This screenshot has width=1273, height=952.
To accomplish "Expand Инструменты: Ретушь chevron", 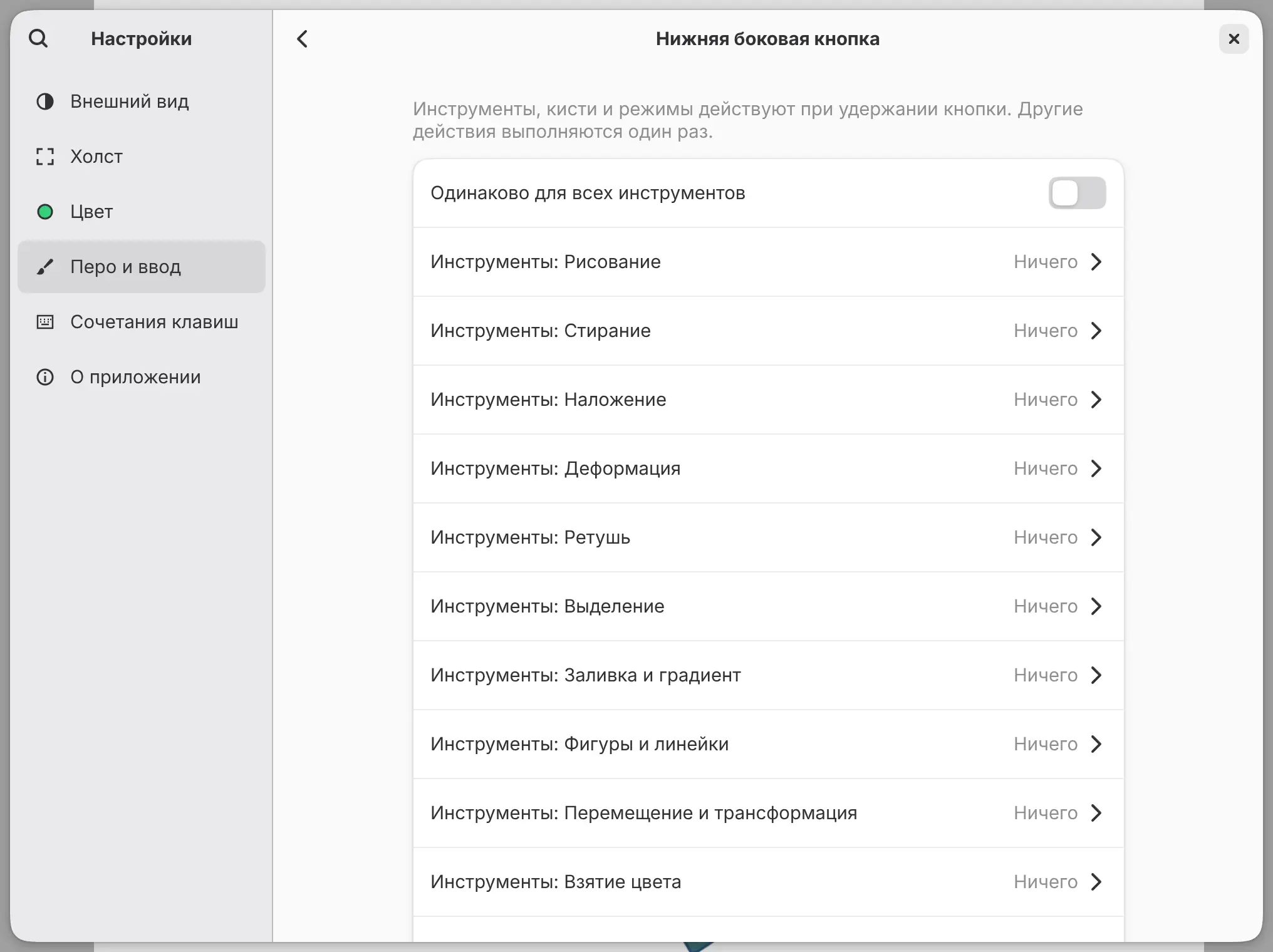I will (x=1096, y=537).
